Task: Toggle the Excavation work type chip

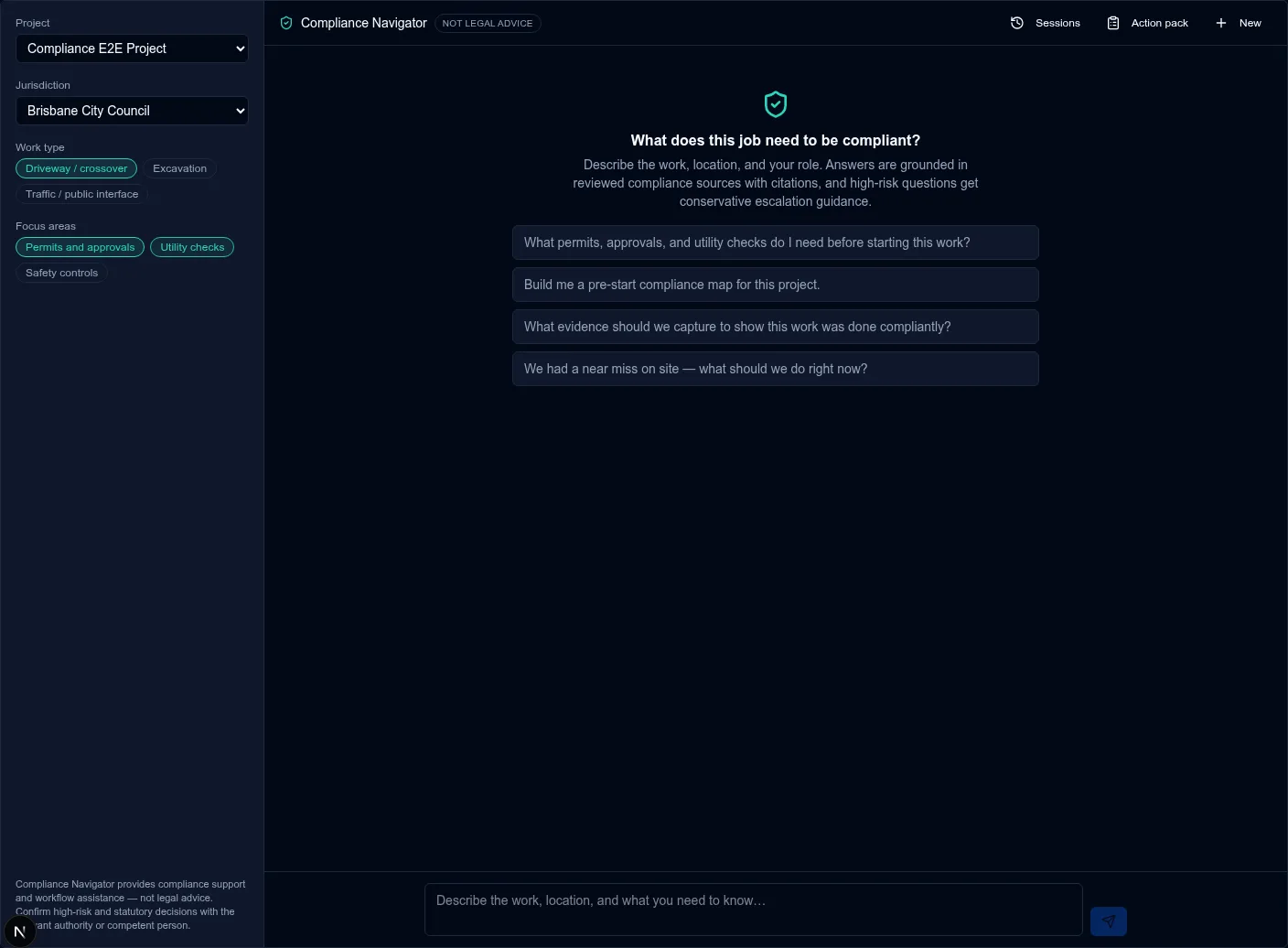Action: coord(179,168)
